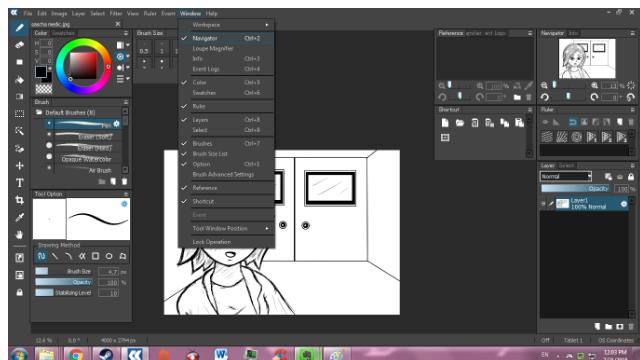Select the Pen tool in the left toolbar

point(19,28)
